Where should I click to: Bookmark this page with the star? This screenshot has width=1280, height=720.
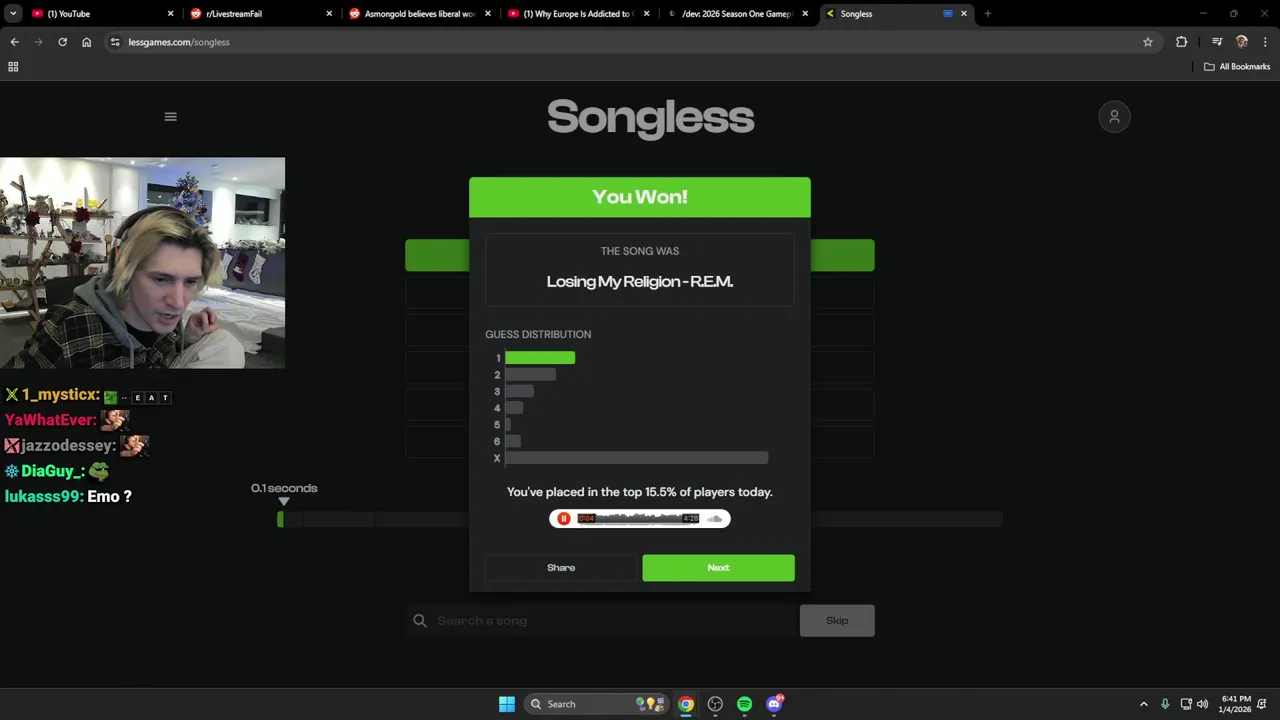(1148, 42)
